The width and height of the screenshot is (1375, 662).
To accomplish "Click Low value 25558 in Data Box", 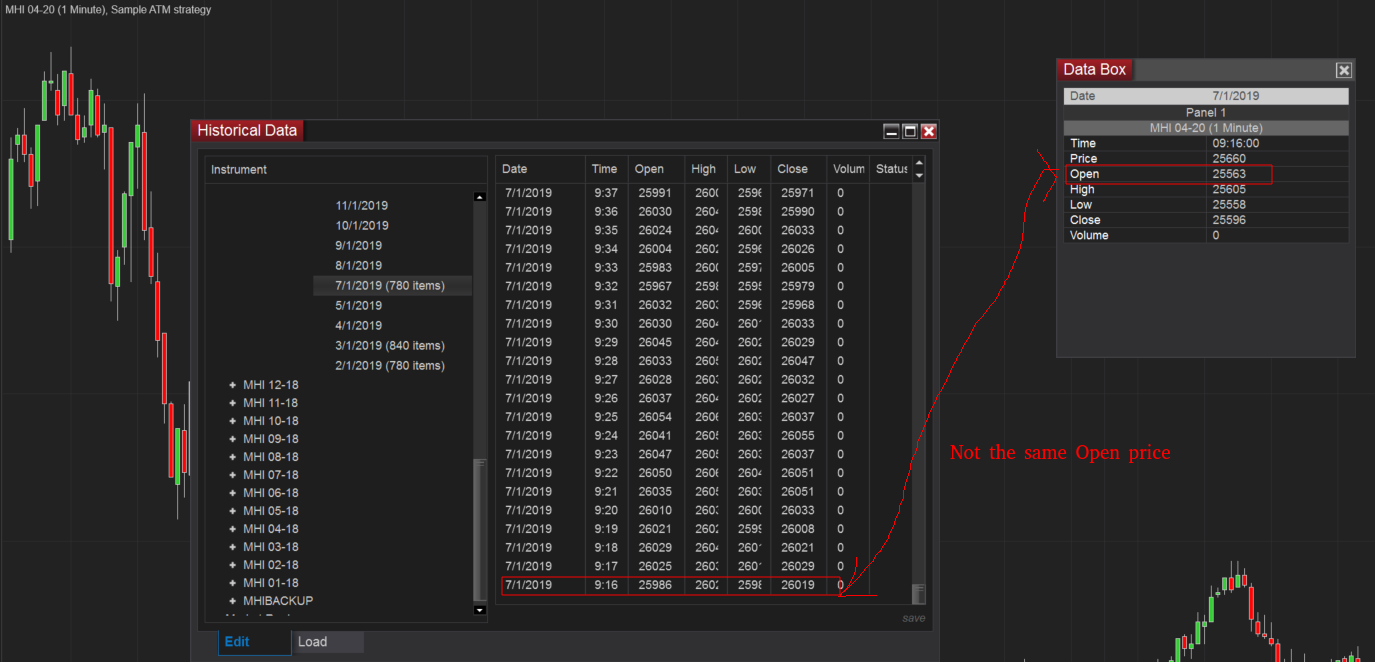I will tap(1229, 205).
